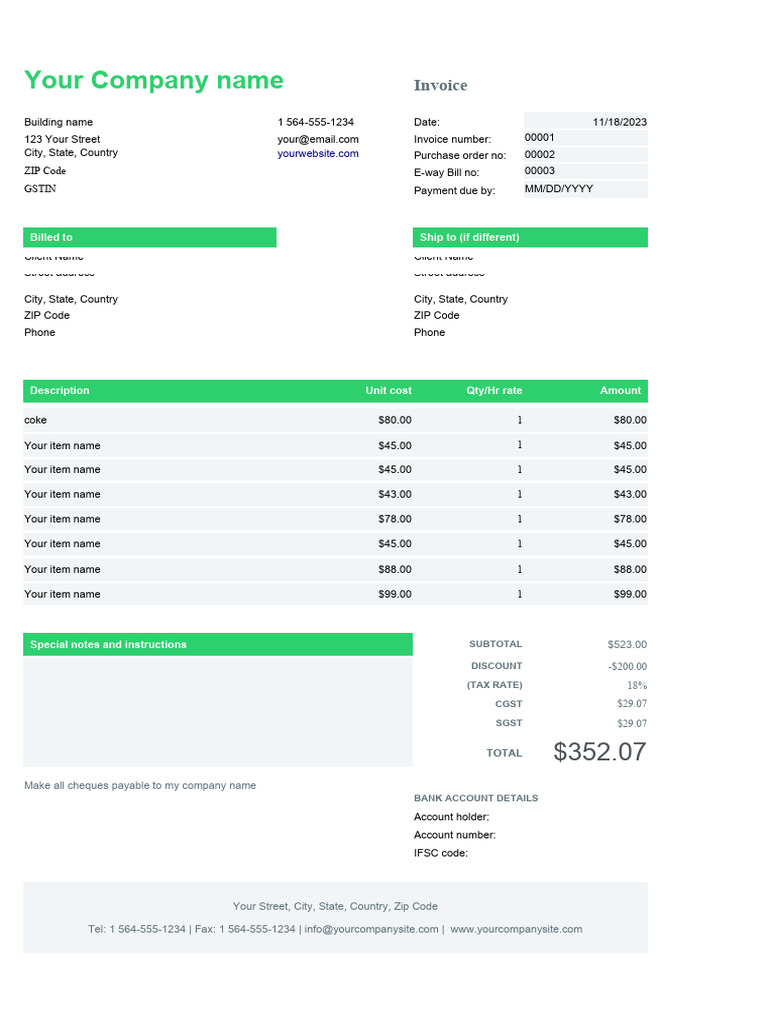Click the 'Account number:' bank detail line
Viewport: 768px width, 1024px height.
[x=455, y=835]
